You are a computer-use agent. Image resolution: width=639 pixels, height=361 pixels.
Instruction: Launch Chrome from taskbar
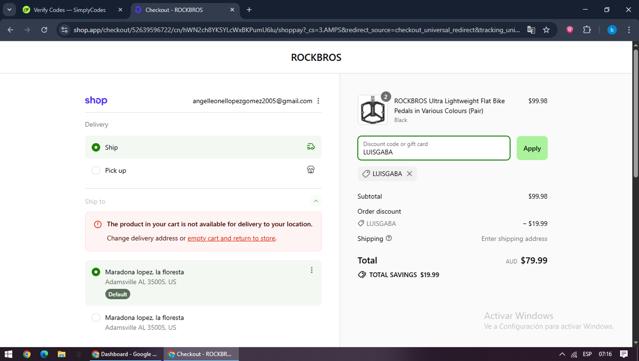pyautogui.click(x=26, y=354)
